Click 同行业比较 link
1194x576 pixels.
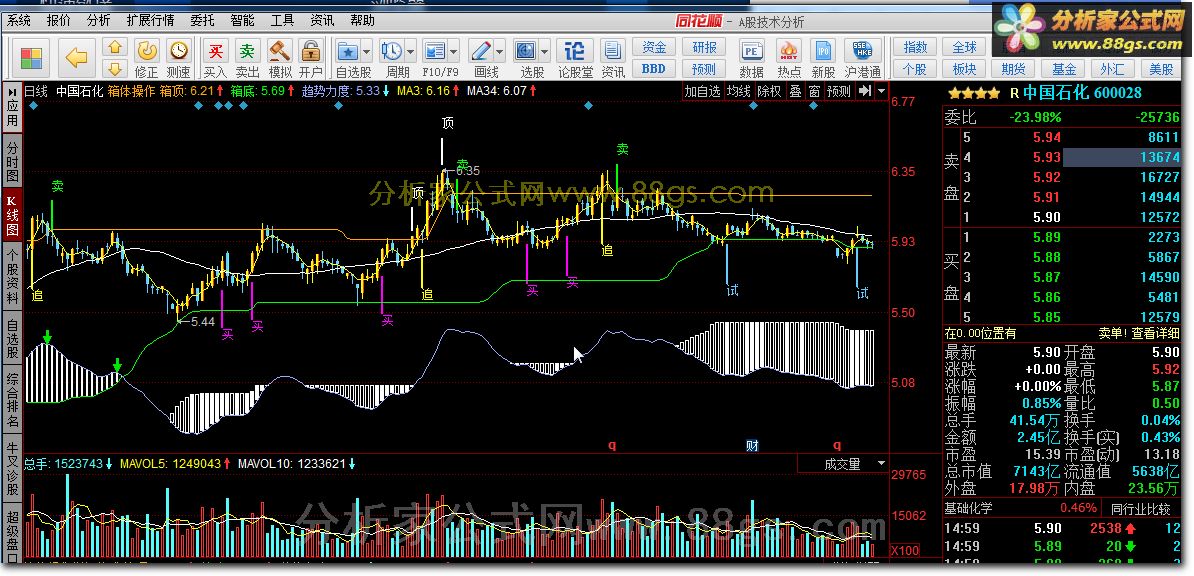(1141, 508)
